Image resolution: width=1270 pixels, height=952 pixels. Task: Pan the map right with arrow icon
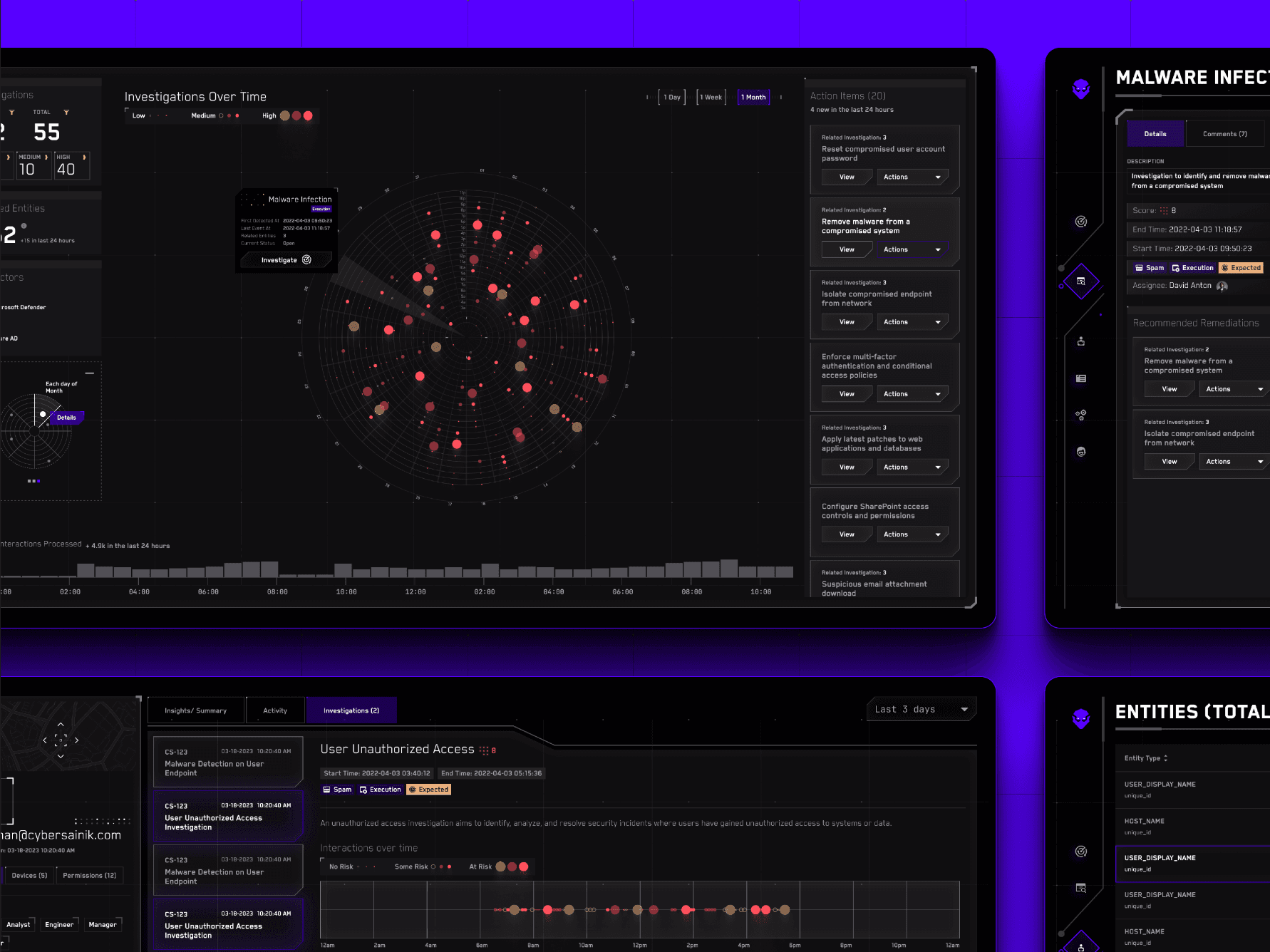click(77, 740)
